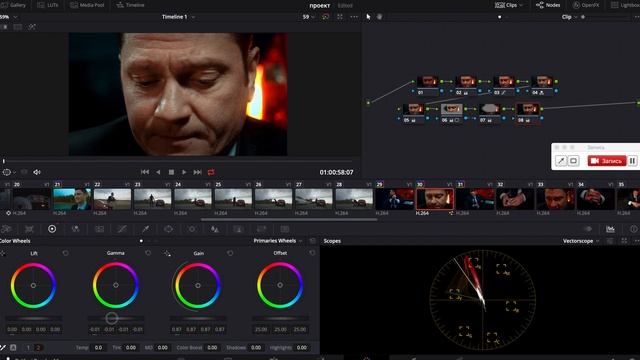Toggle image wipe in viewer
Screen dimensions: 640x360
click(x=4, y=27)
